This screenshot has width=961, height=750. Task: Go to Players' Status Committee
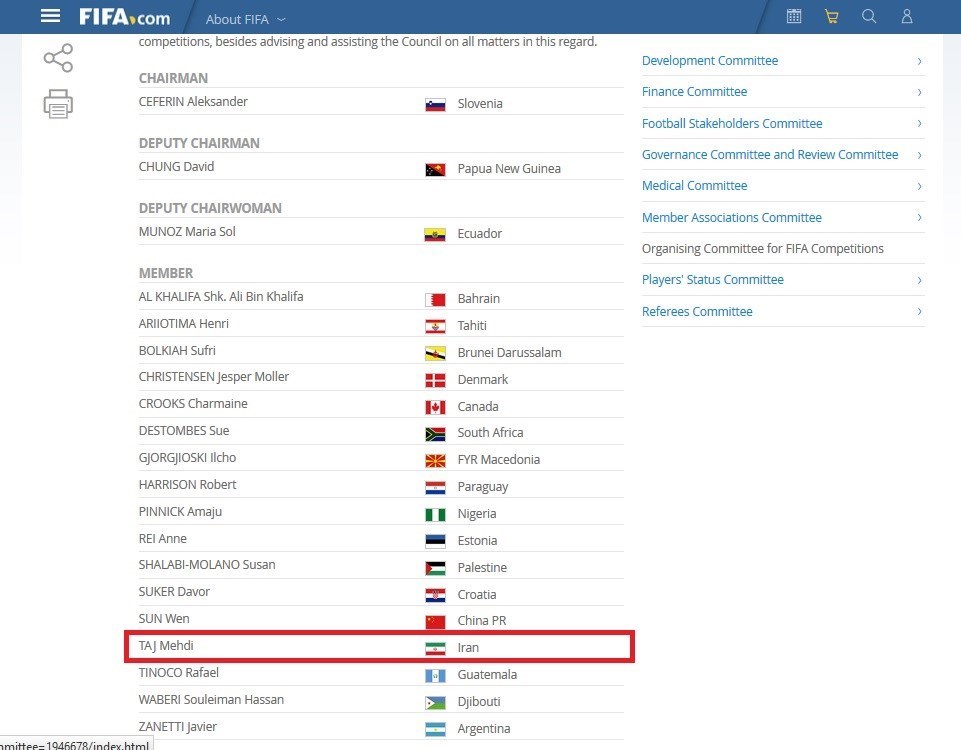click(x=712, y=280)
